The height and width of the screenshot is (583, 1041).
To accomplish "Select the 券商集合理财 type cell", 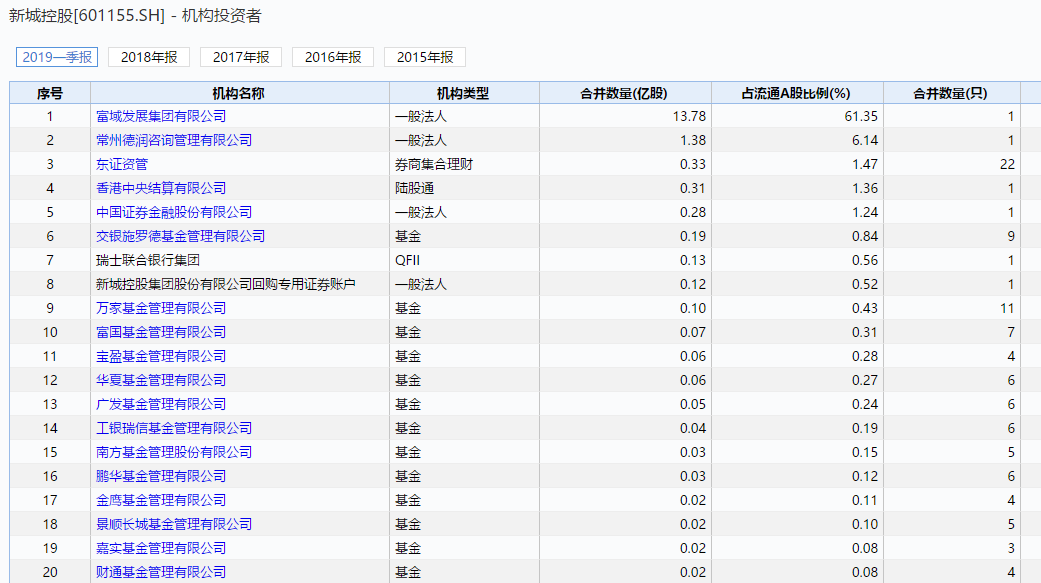I will [464, 164].
